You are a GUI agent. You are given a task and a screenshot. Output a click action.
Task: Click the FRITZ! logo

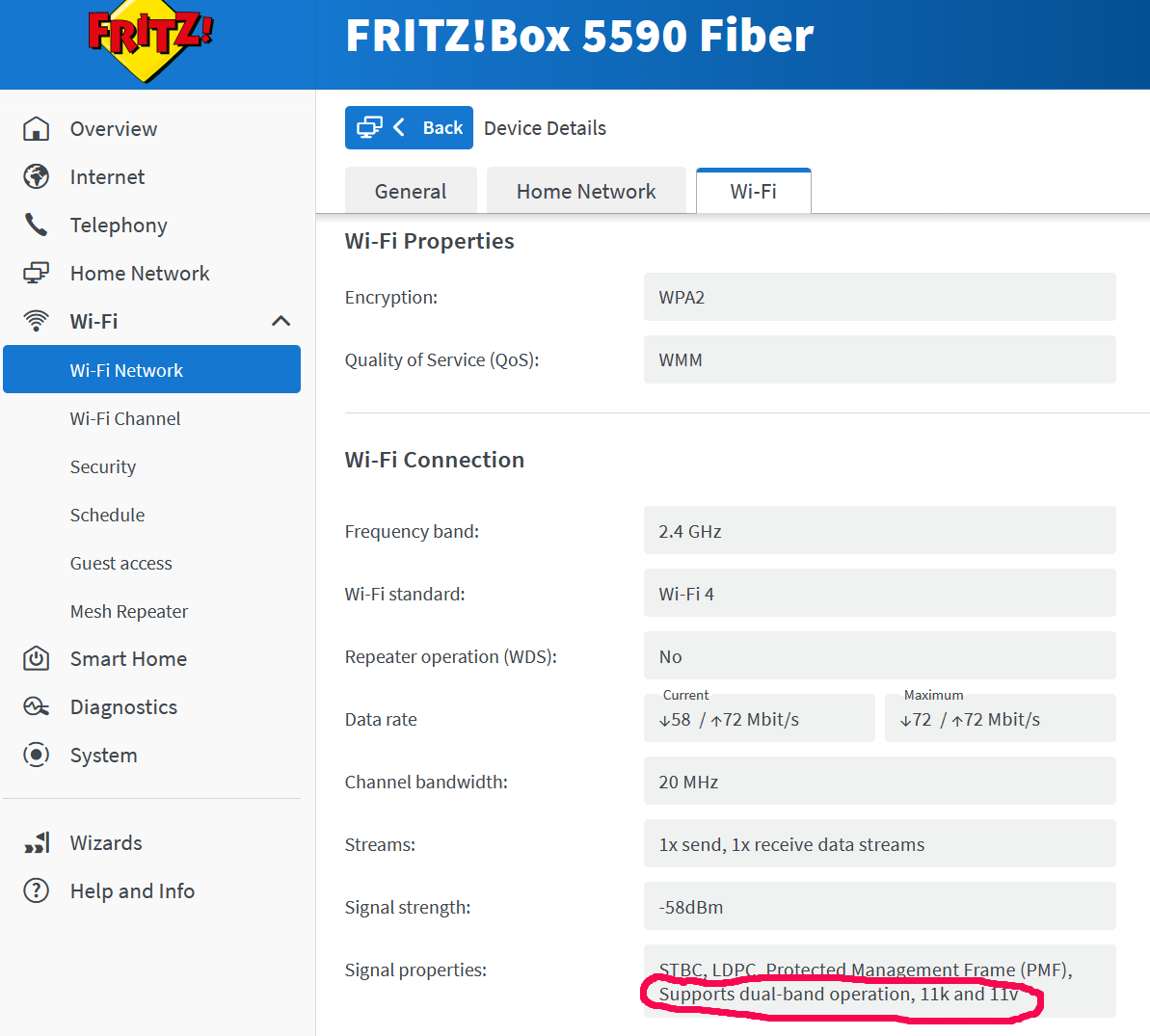click(x=150, y=40)
